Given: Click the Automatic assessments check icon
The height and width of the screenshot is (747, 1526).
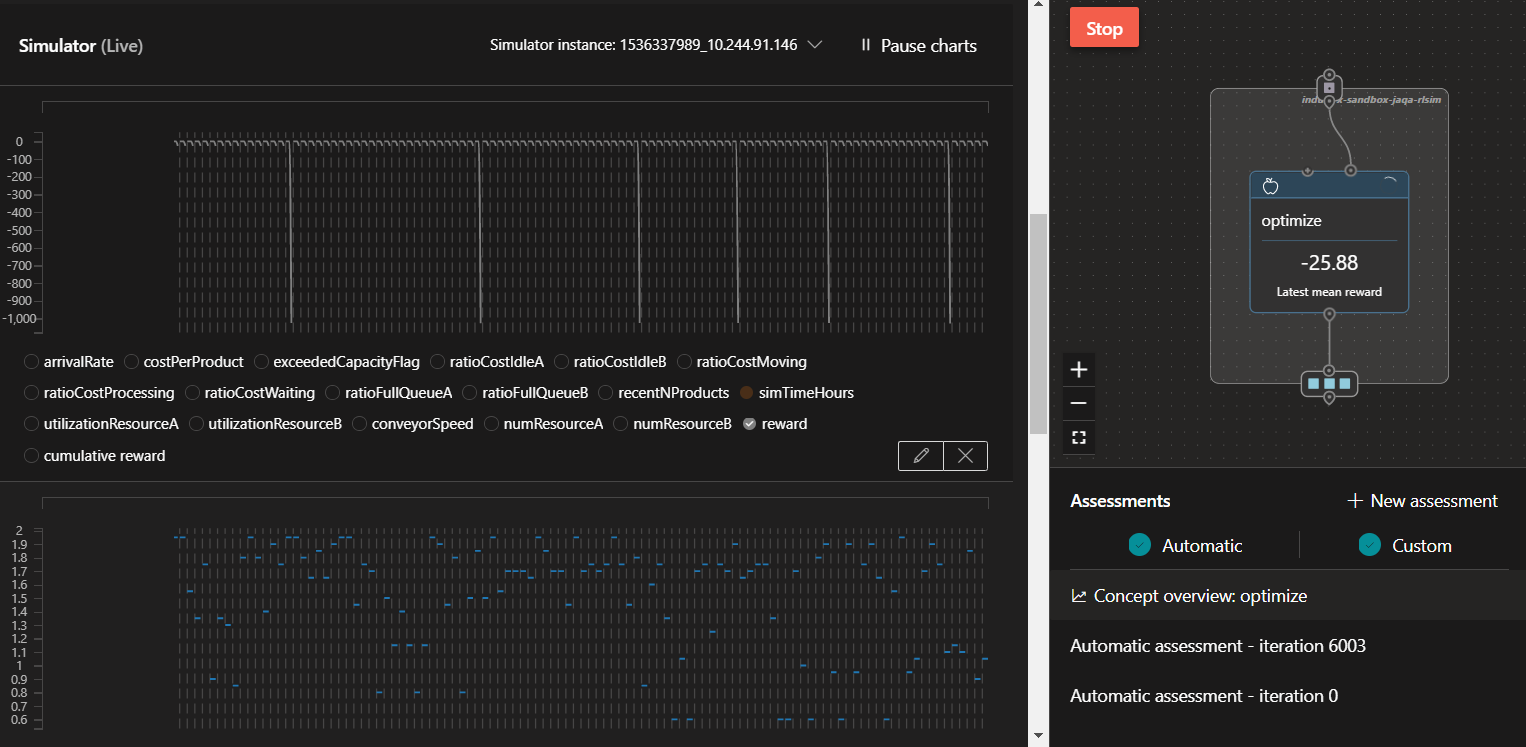Looking at the screenshot, I should [x=1139, y=545].
